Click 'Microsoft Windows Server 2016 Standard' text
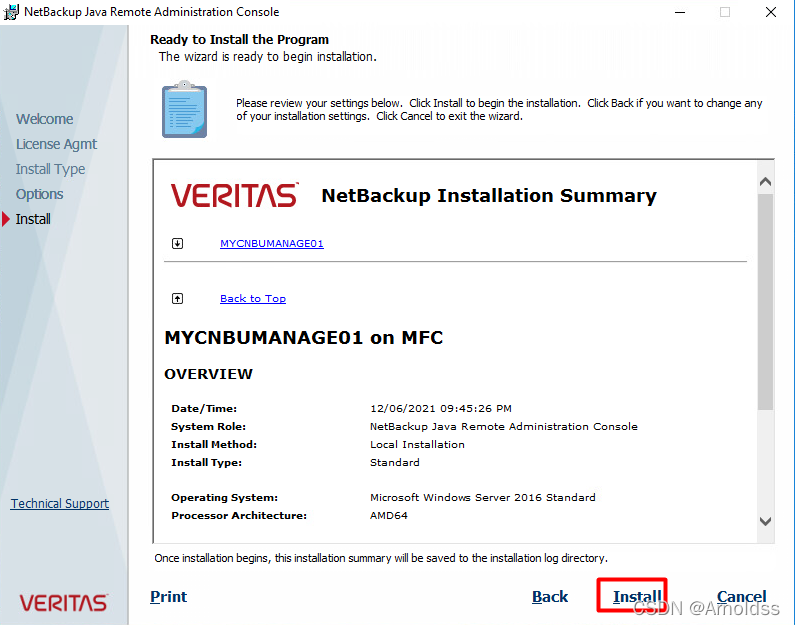 [483, 497]
